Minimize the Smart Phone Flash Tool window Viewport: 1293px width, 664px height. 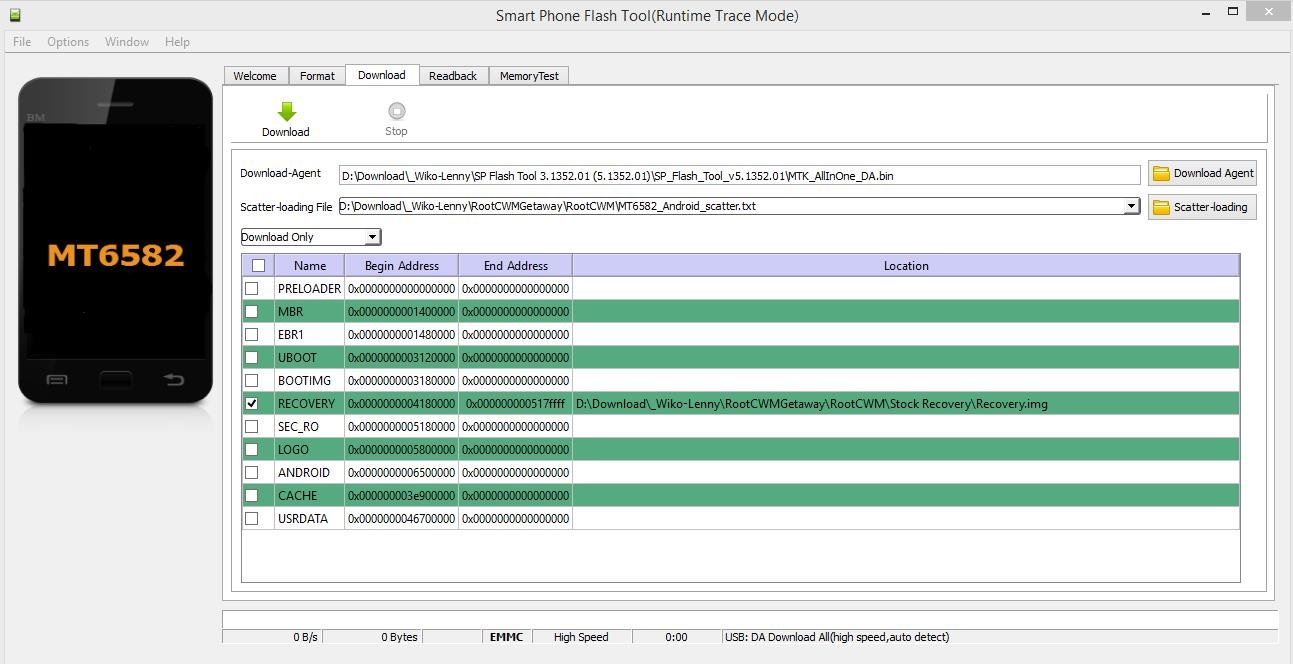(1207, 13)
